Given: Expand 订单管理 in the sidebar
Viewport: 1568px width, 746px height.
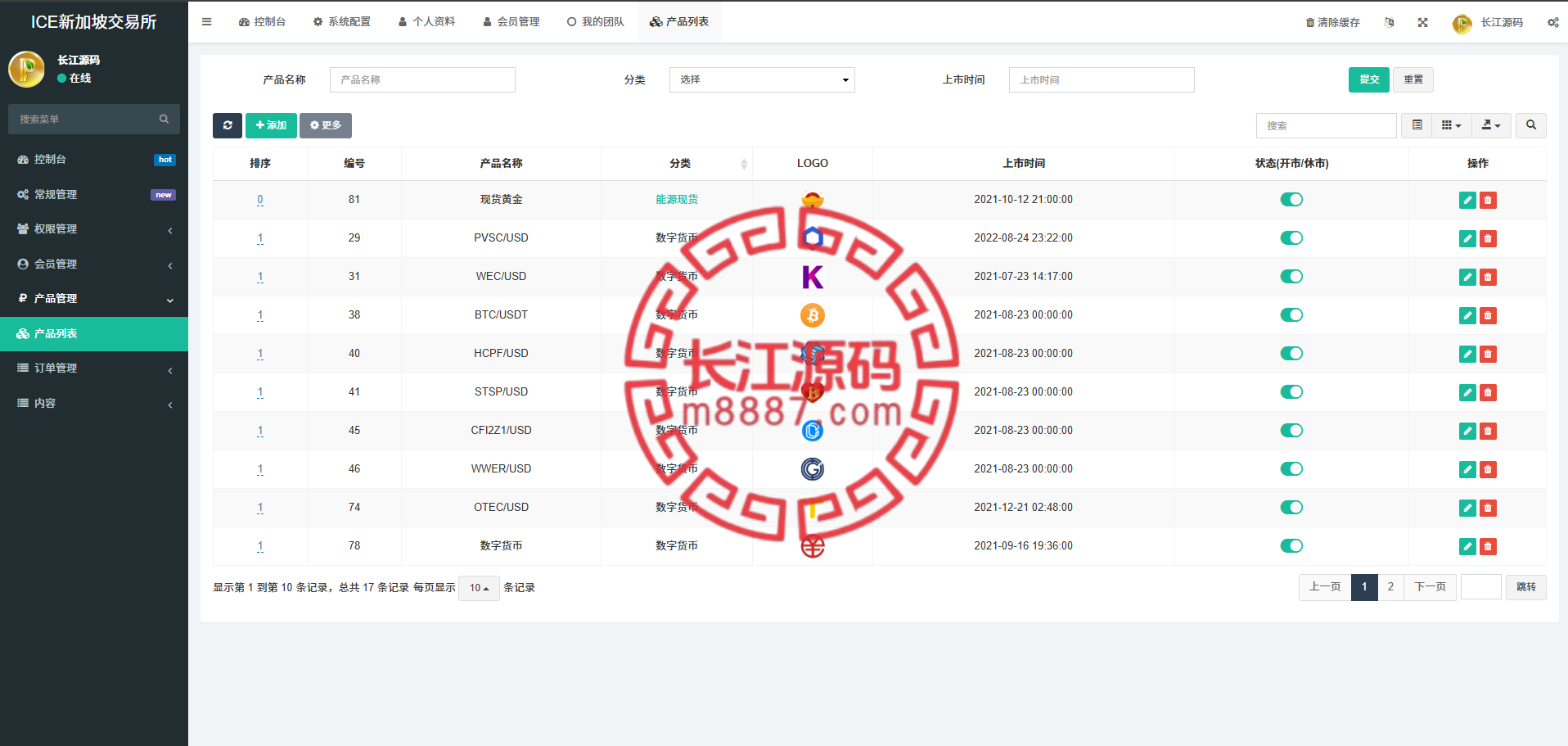Looking at the screenshot, I should point(94,368).
